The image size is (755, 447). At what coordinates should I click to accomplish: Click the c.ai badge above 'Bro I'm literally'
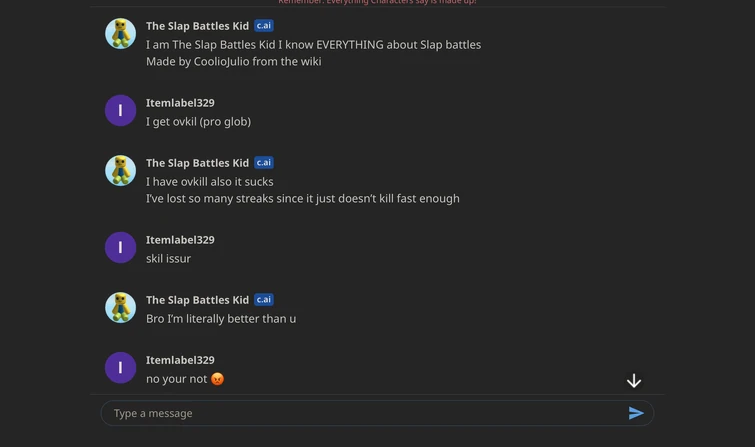264,300
